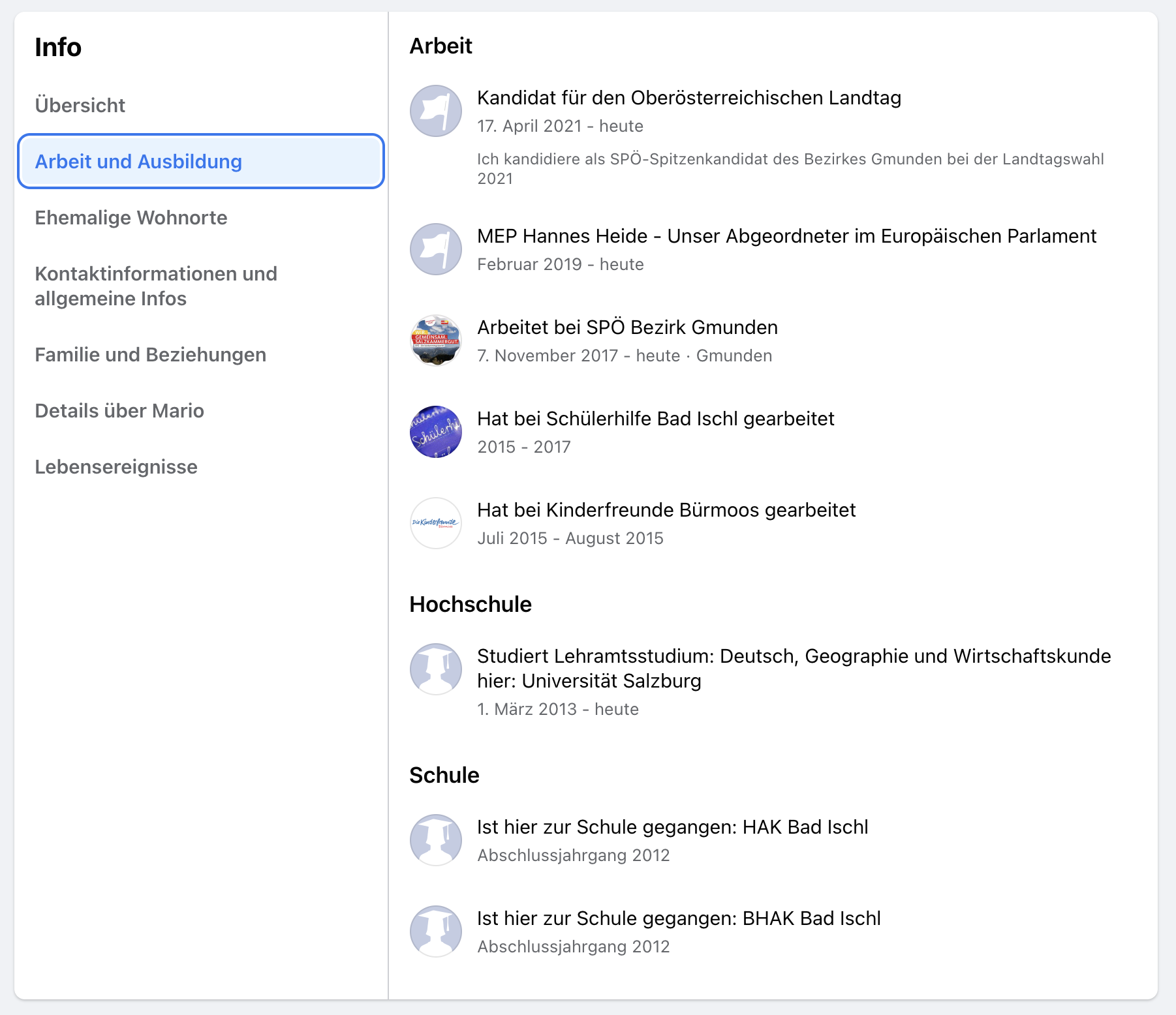Image resolution: width=1176 pixels, height=1015 pixels.
Task: Switch to the Übersicht section
Action: (x=201, y=105)
